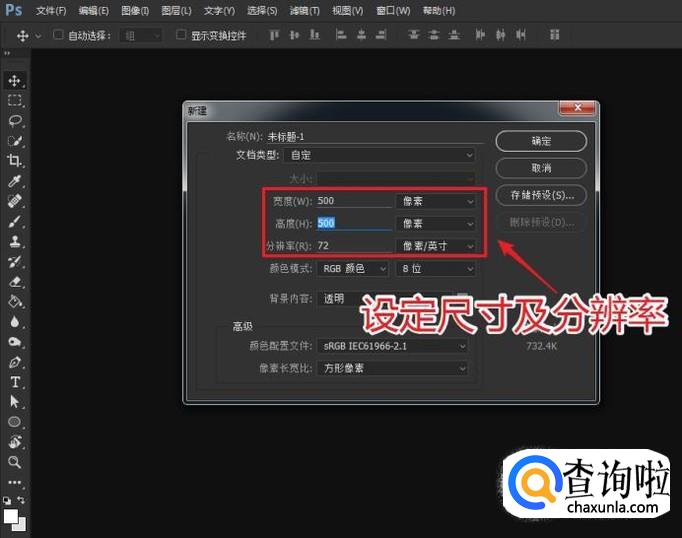The height and width of the screenshot is (538, 682).
Task: Select the Path Selection tool
Action: (x=14, y=401)
